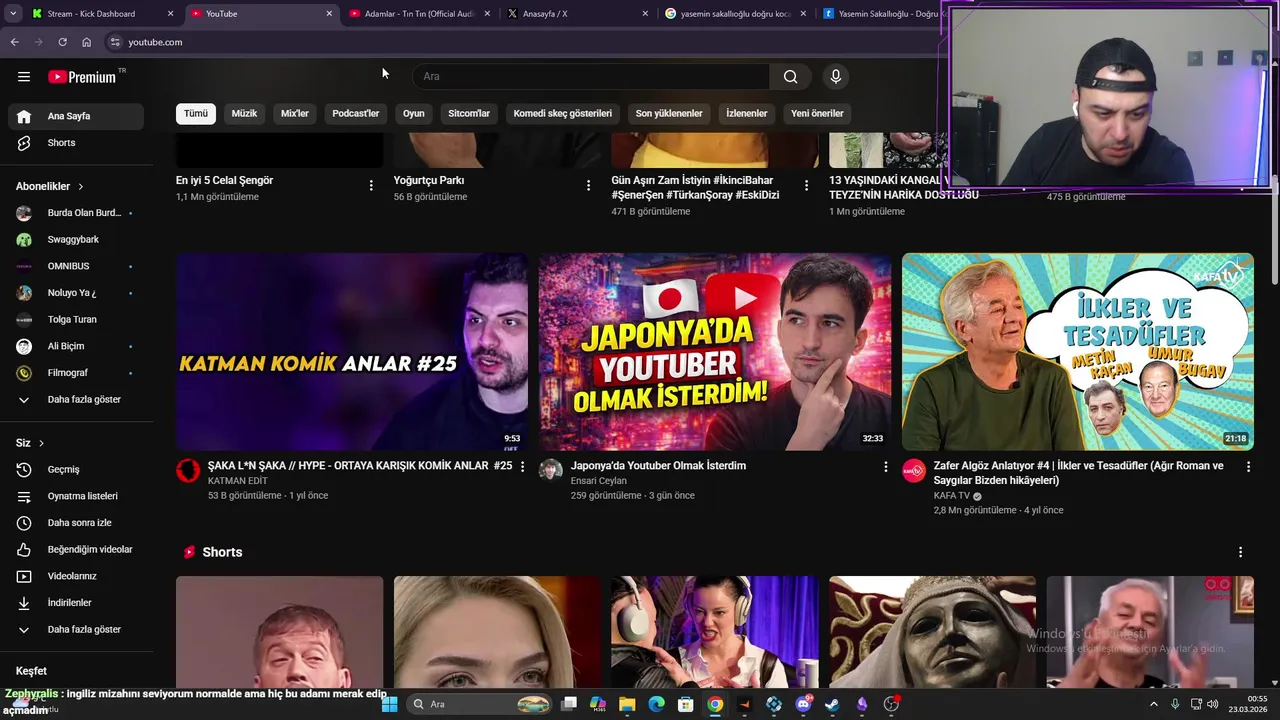Switch to Adamlar - Tın Tın browser tab
The height and width of the screenshot is (720, 1280).
[x=420, y=14]
